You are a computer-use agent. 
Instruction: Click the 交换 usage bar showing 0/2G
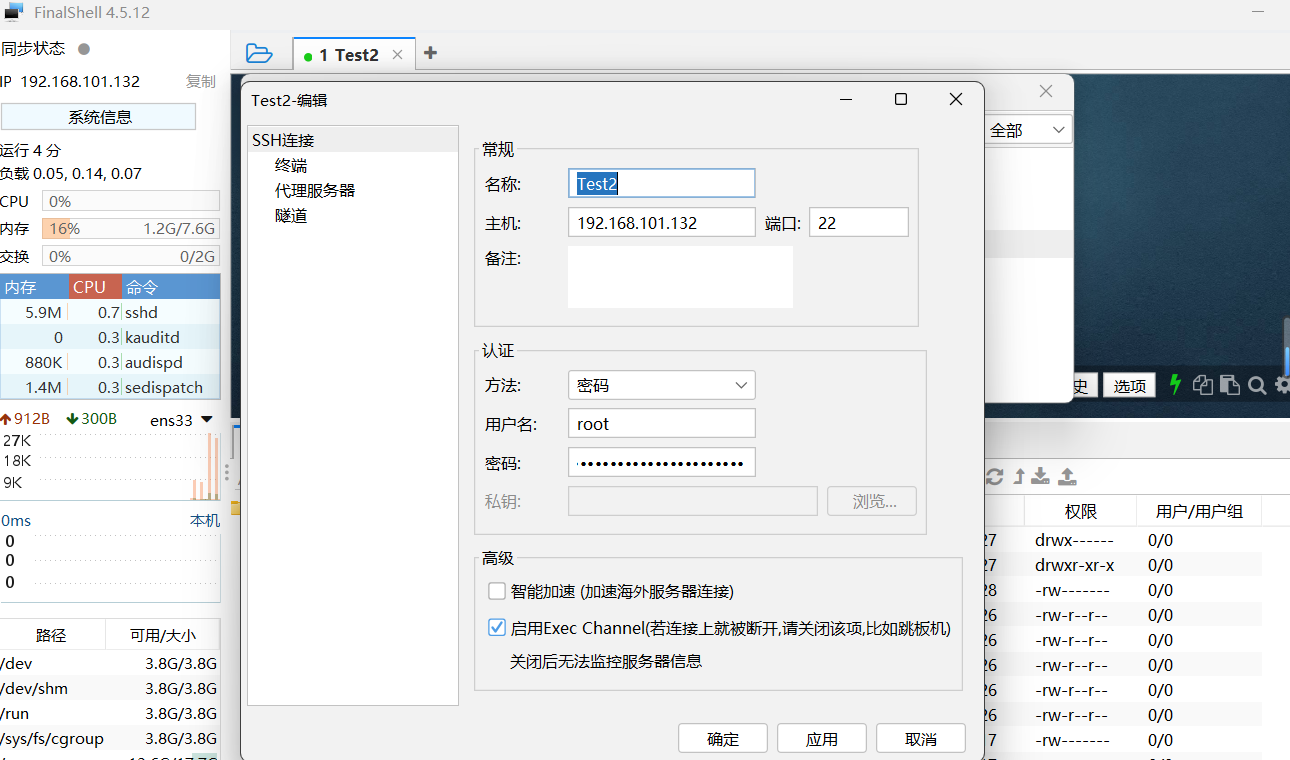tap(131, 257)
